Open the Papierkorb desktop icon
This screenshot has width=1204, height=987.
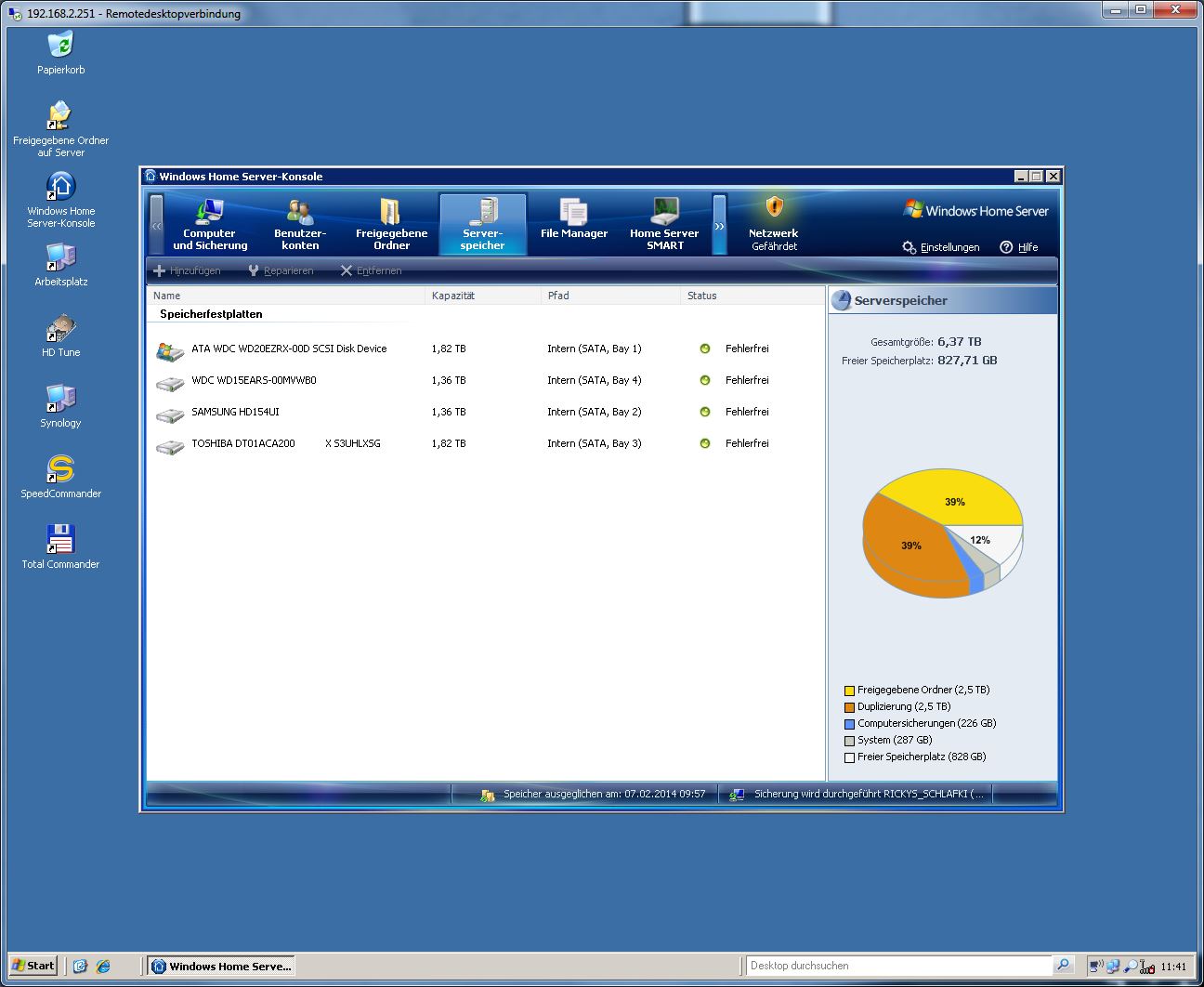[x=60, y=52]
